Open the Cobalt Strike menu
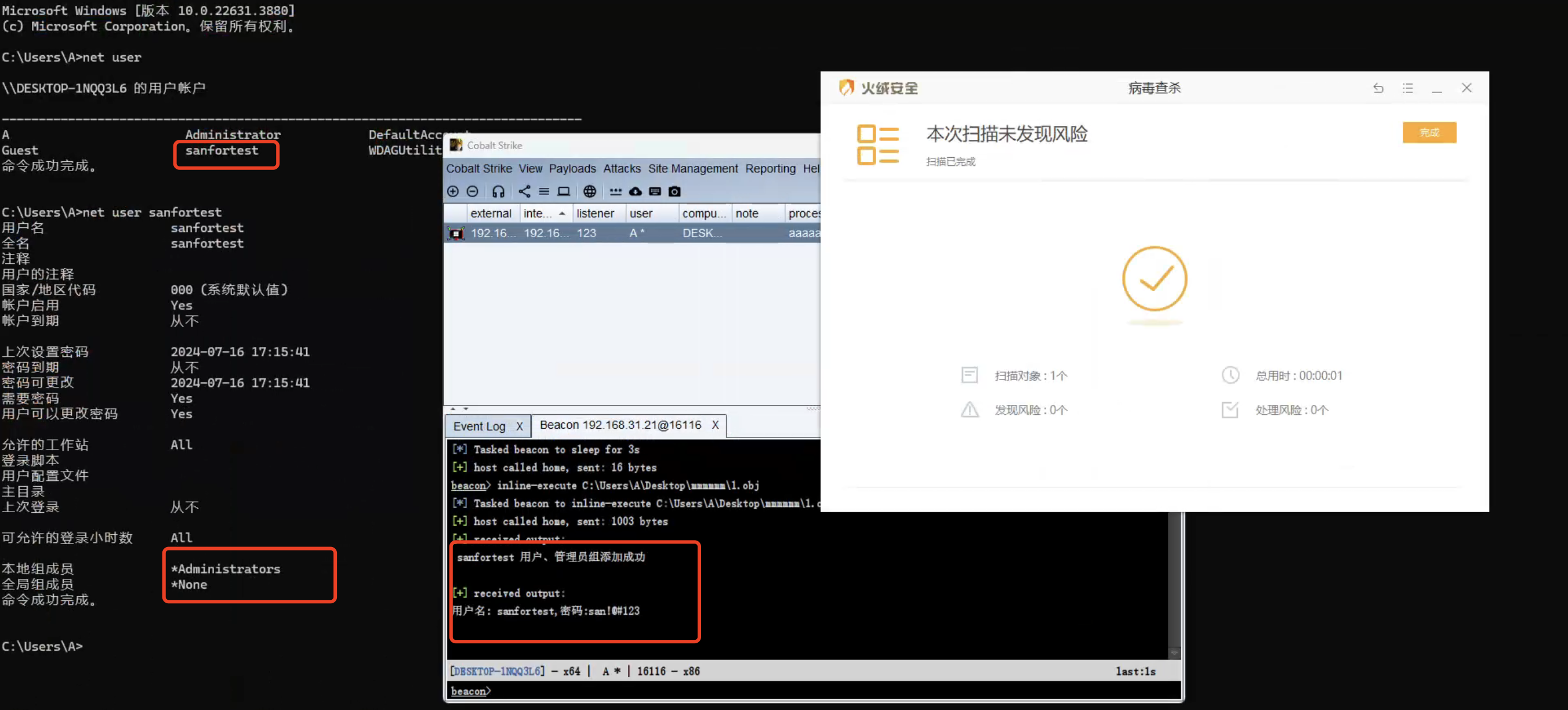Viewport: 1568px width, 710px height. click(x=479, y=169)
